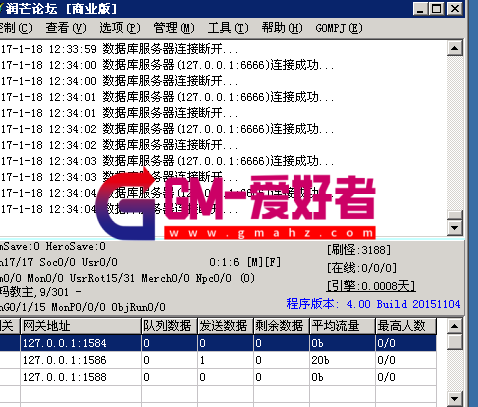
Task: Click the 最高人数 column header
Action: point(406,326)
